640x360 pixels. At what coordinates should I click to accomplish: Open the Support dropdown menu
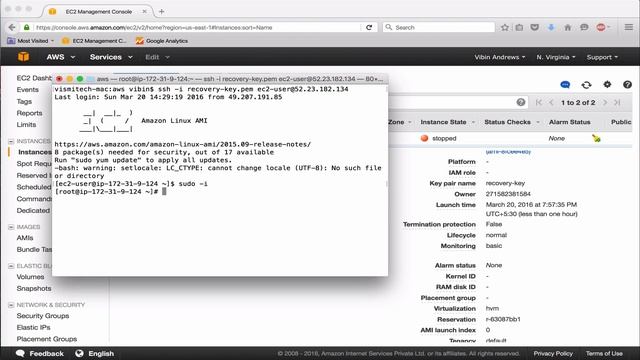pos(602,57)
